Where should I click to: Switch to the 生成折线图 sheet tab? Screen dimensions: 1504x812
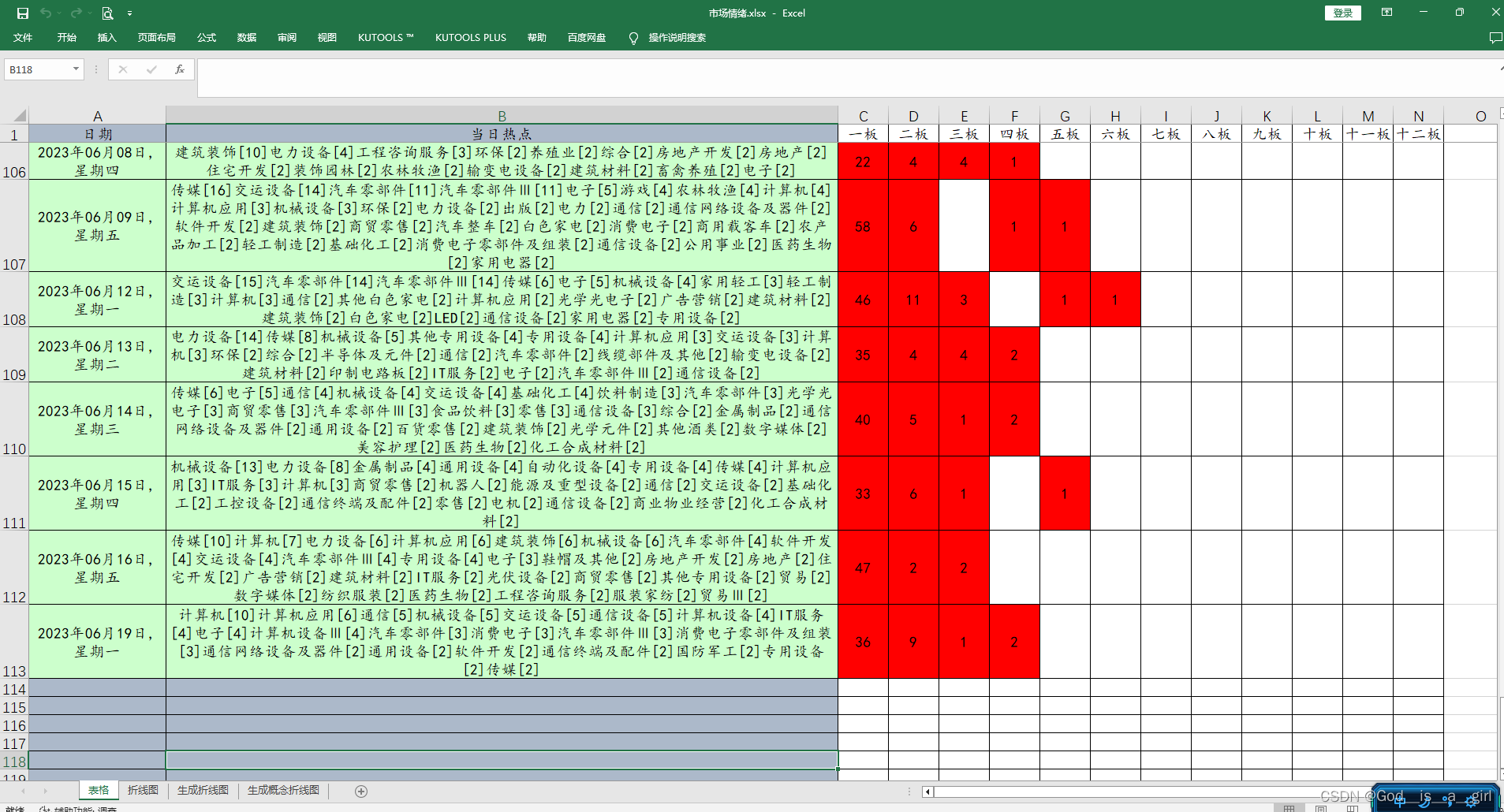203,790
